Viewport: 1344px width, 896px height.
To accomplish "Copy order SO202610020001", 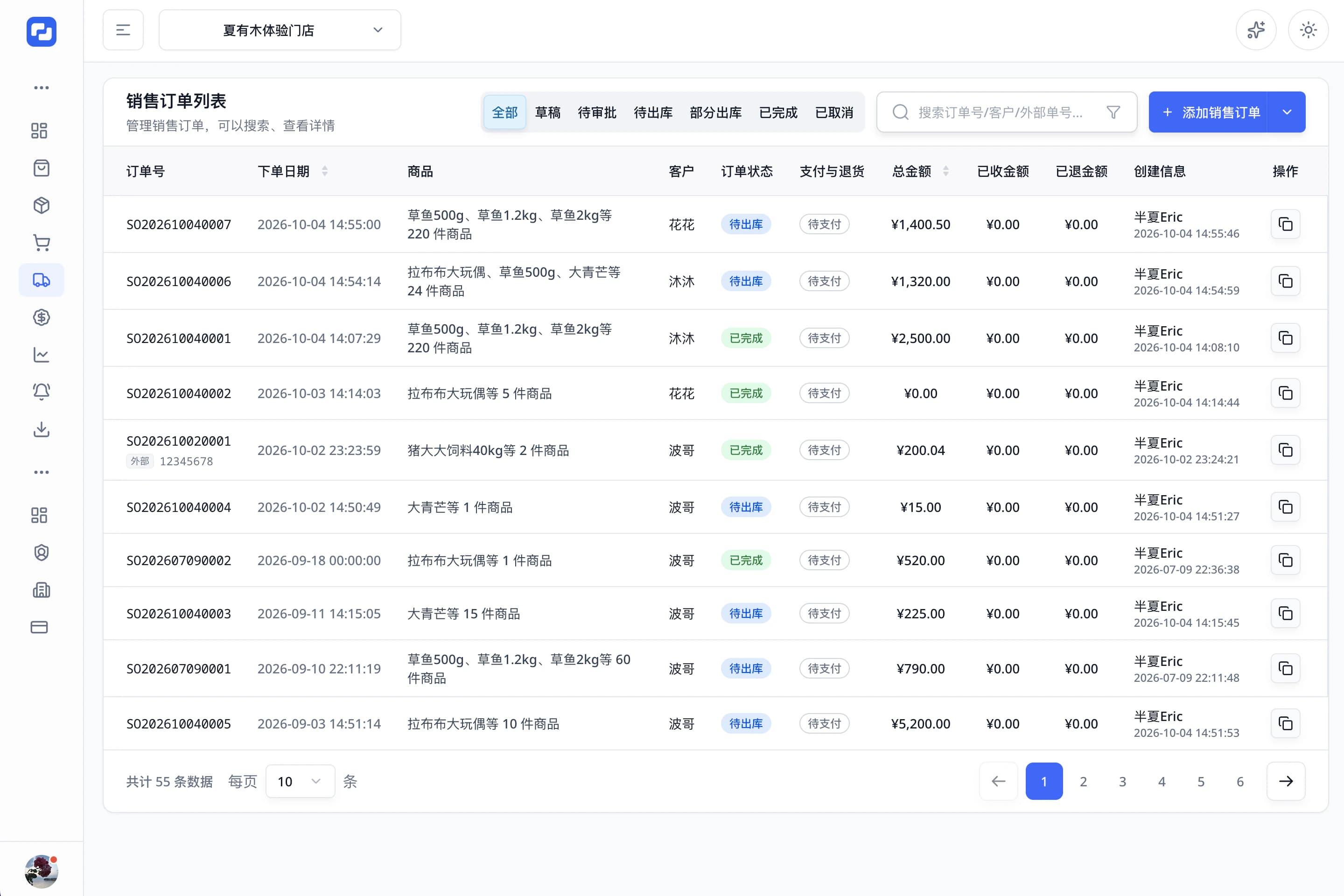I will tap(1285, 450).
